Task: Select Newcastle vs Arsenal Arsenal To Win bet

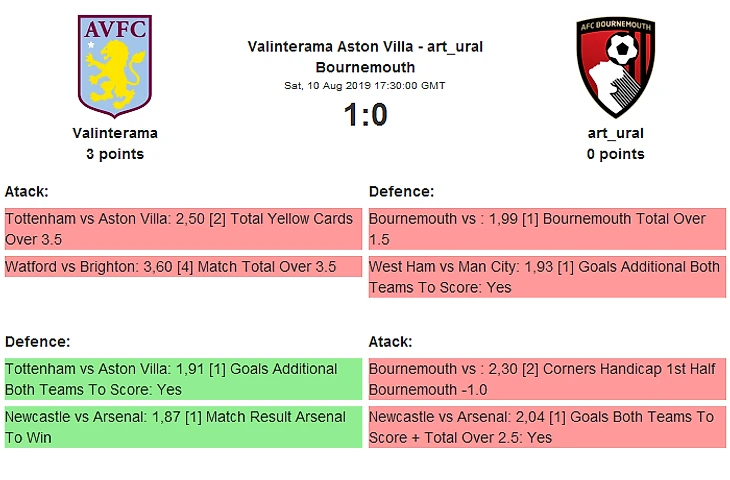Action: point(182,427)
